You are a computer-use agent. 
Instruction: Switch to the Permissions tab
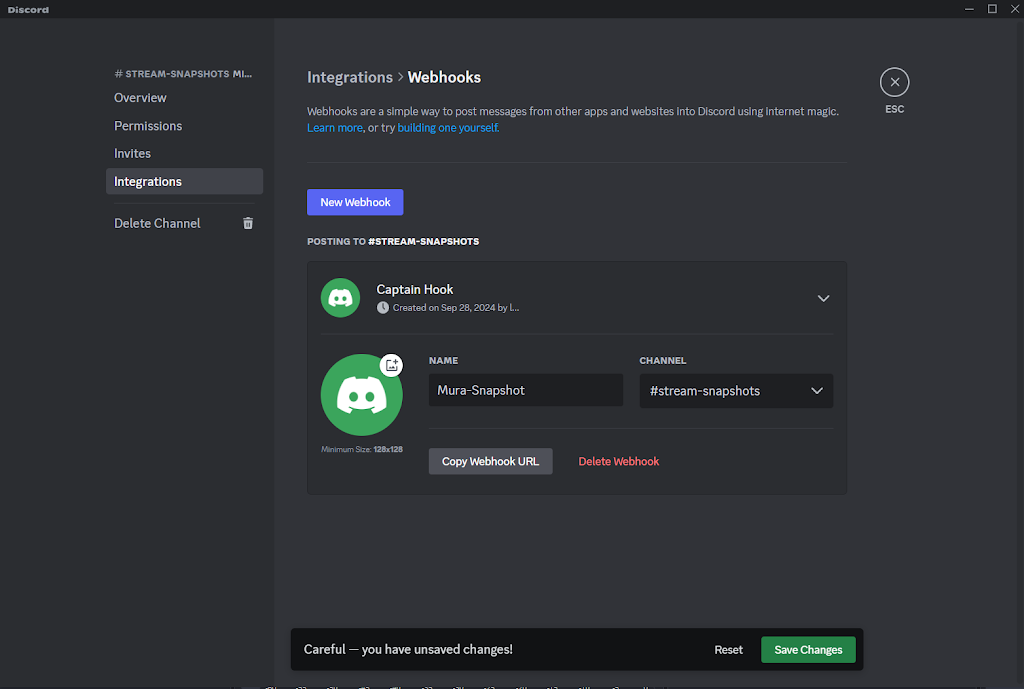click(148, 126)
